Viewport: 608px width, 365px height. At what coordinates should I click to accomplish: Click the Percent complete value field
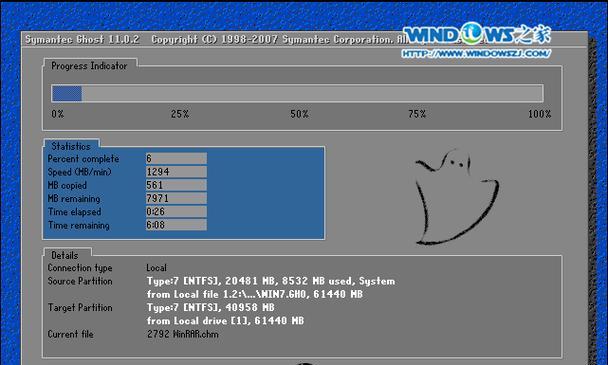[x=176, y=158]
